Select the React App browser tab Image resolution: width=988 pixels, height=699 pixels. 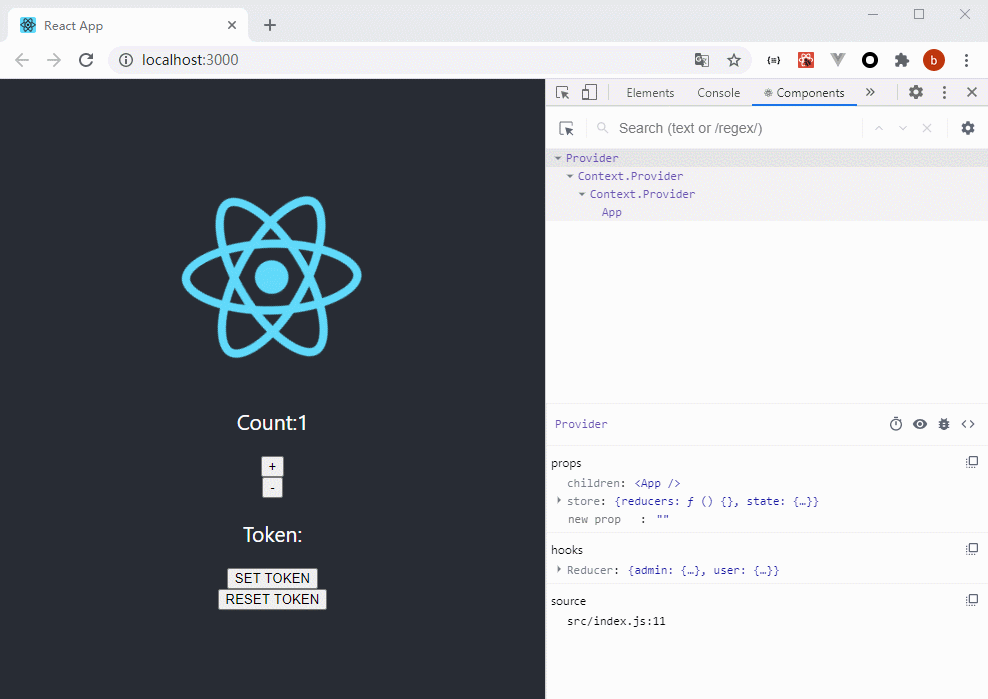(x=129, y=25)
